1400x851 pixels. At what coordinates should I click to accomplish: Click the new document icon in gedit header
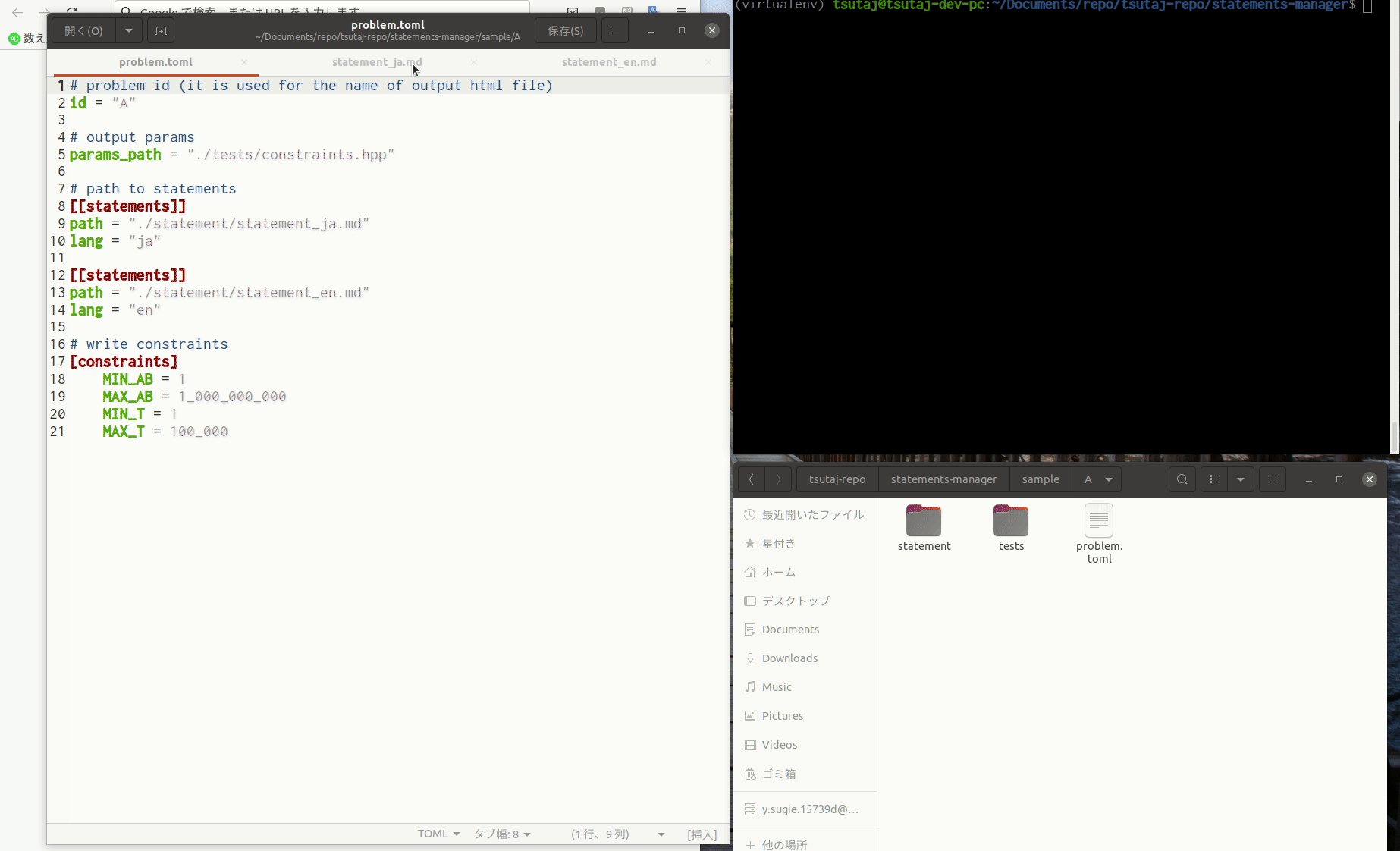click(161, 31)
